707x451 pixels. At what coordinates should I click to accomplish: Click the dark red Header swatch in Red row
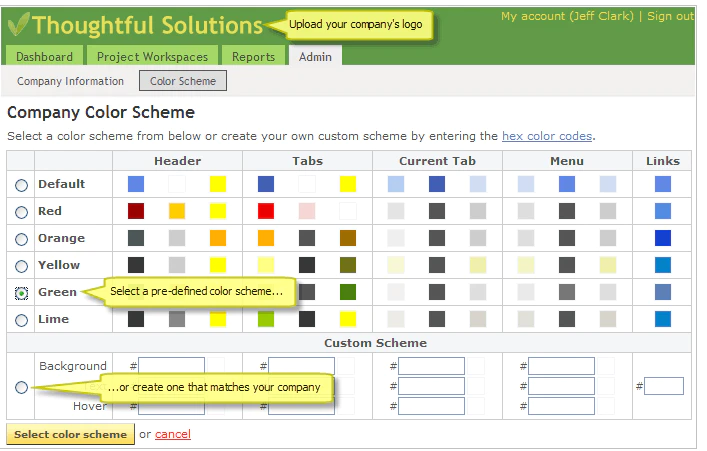tap(136, 211)
